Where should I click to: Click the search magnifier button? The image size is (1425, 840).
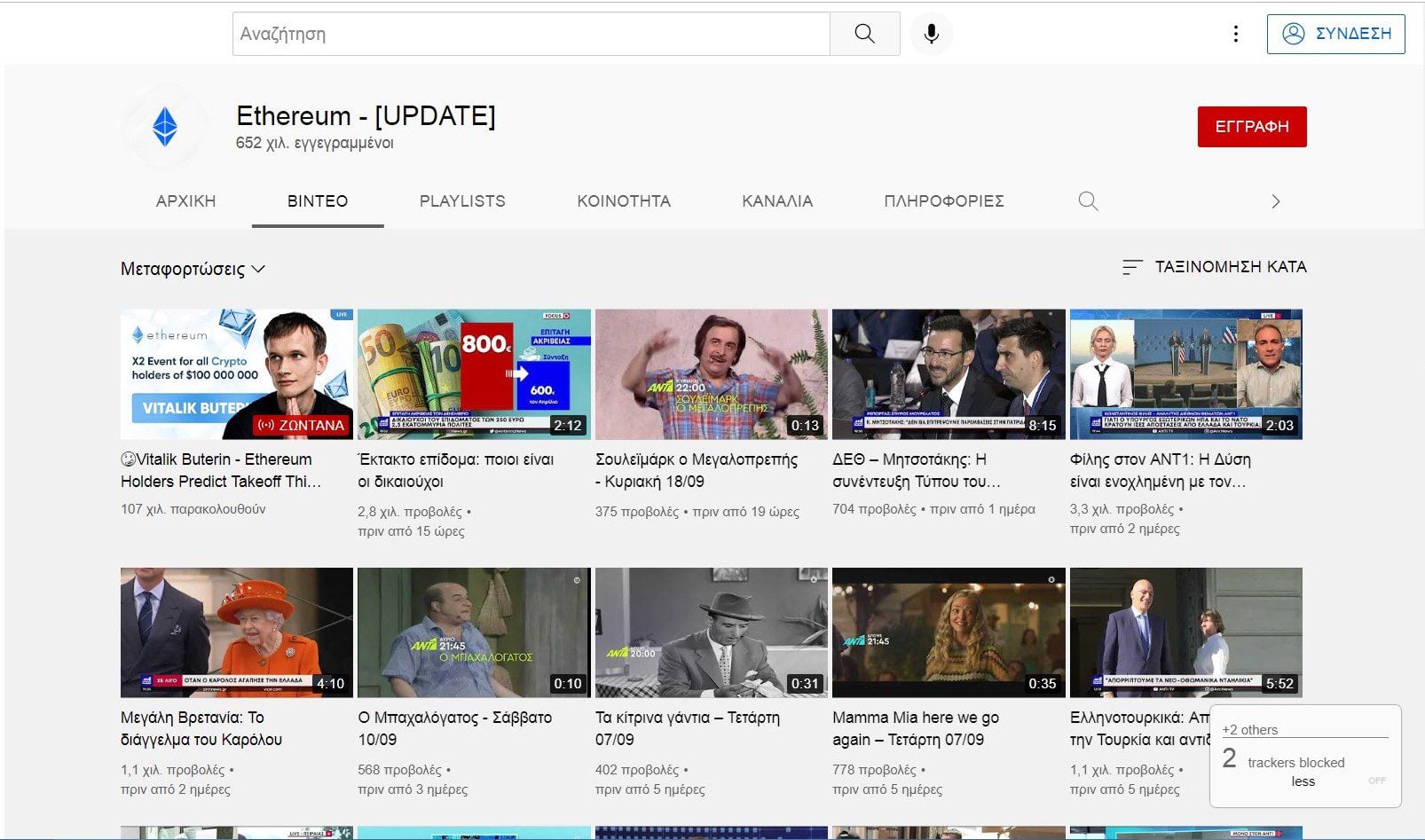864,34
